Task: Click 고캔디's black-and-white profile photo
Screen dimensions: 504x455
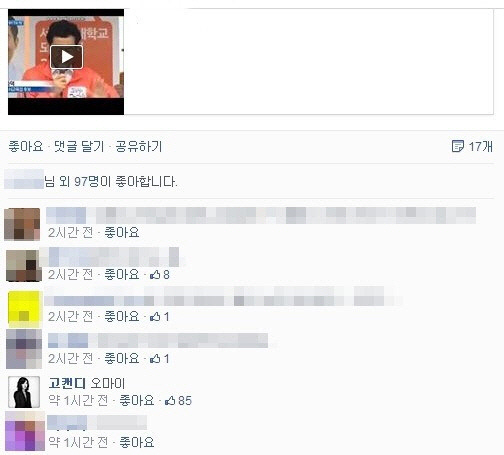Action: [24, 392]
